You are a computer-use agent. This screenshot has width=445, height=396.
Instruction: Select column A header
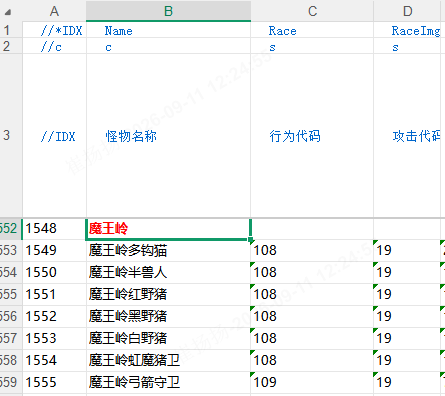click(54, 11)
